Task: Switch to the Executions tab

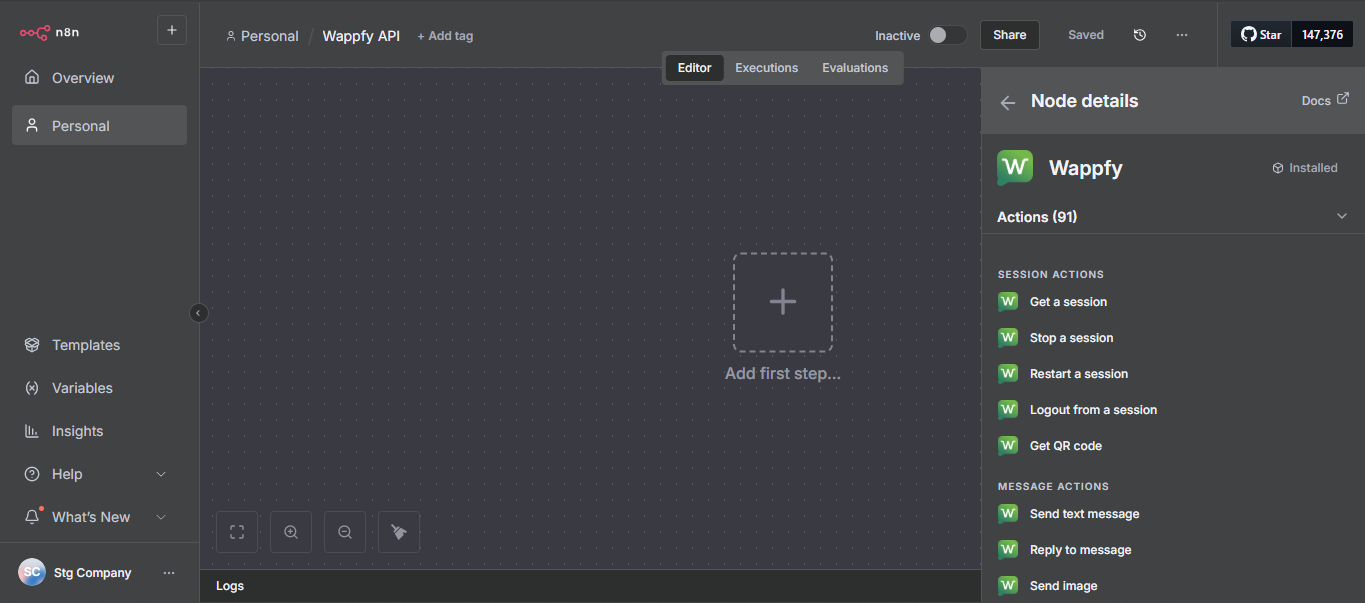Action: [x=767, y=68]
